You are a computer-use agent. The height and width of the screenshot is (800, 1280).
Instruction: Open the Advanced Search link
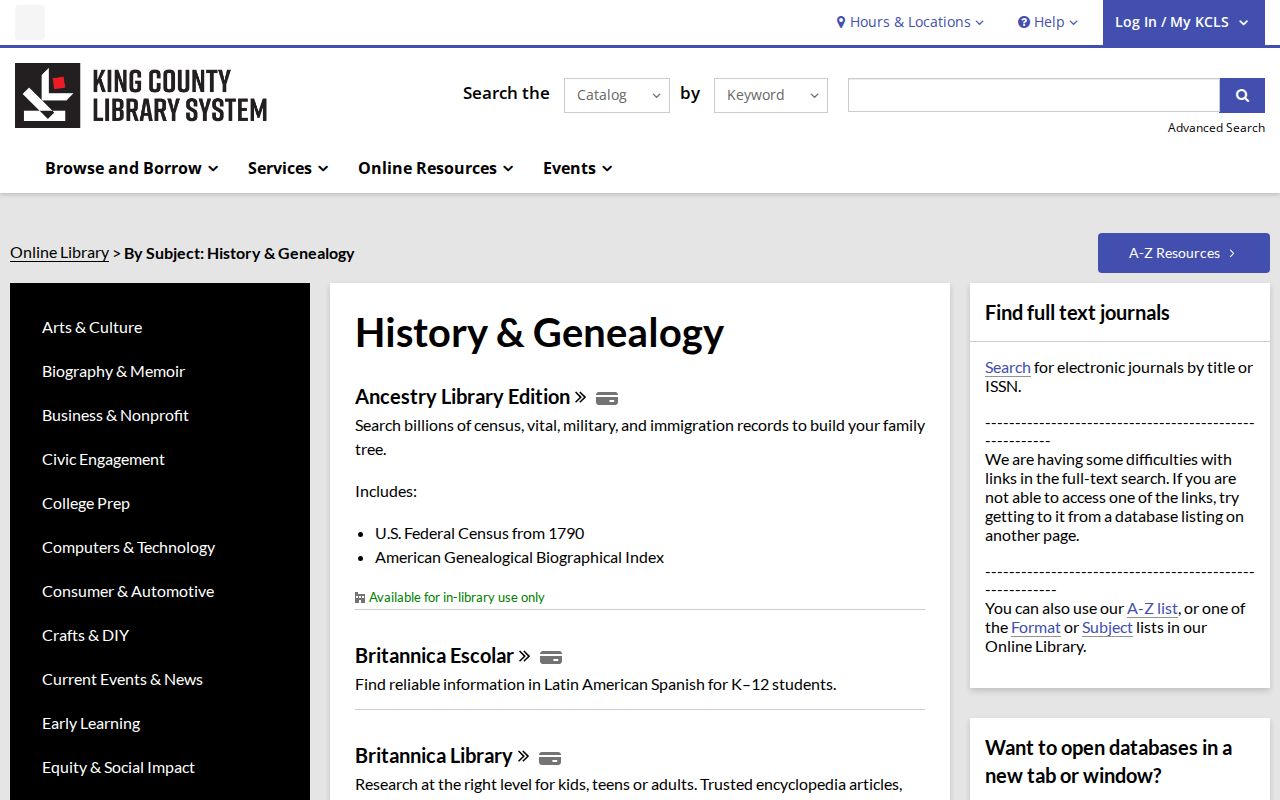[x=1216, y=127]
